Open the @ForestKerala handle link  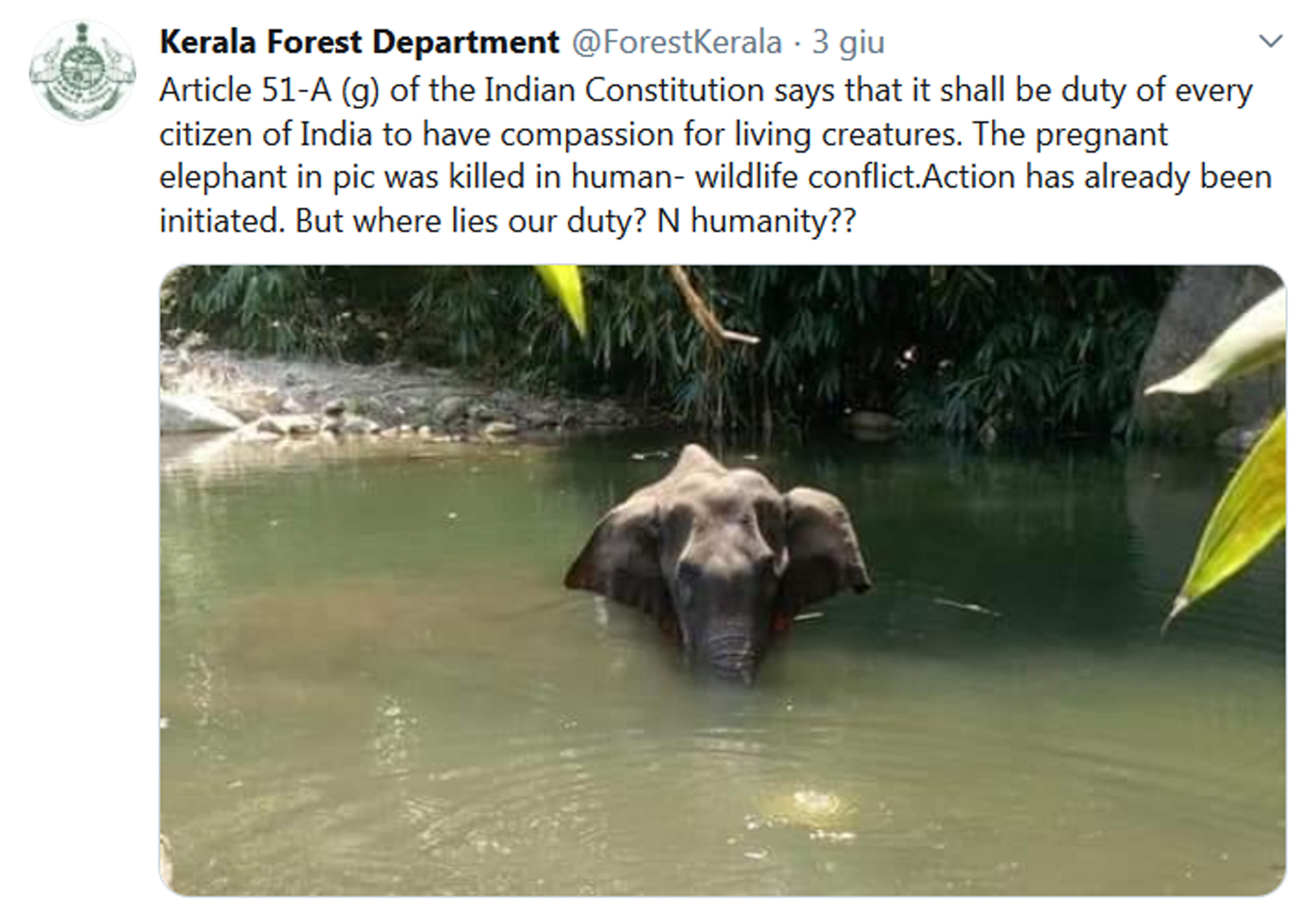[x=676, y=42]
